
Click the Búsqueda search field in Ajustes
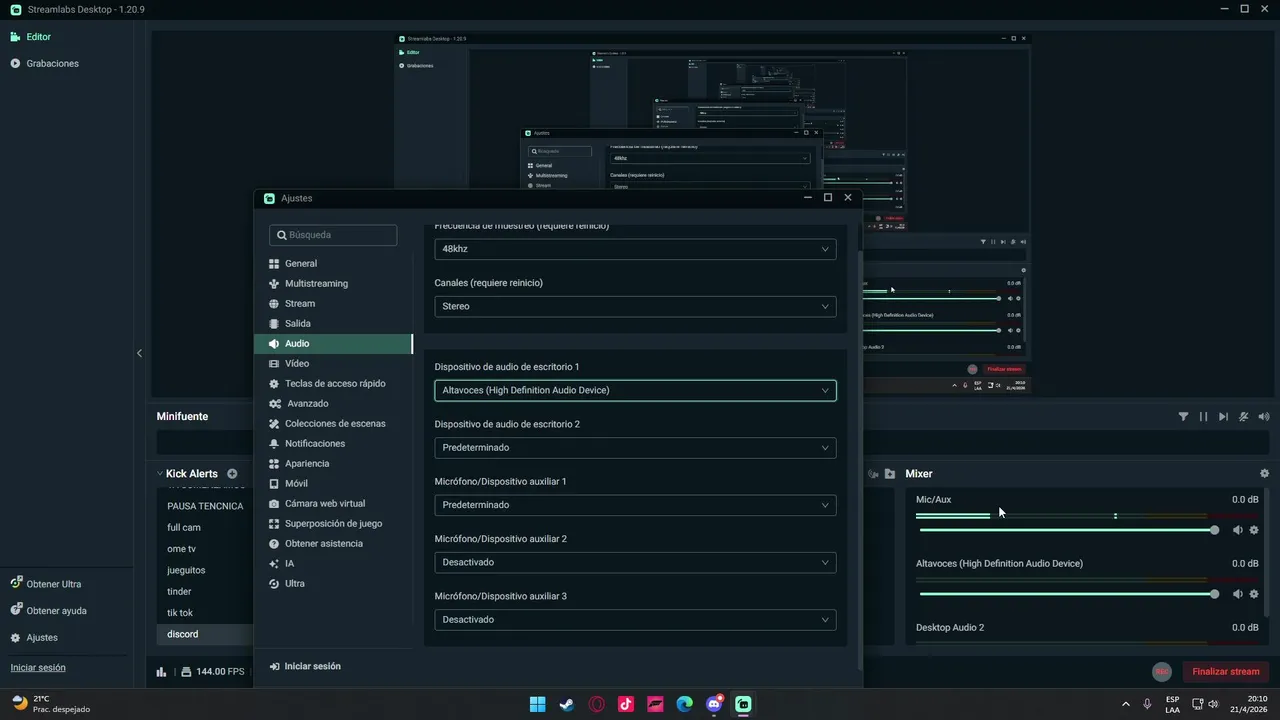(x=333, y=235)
